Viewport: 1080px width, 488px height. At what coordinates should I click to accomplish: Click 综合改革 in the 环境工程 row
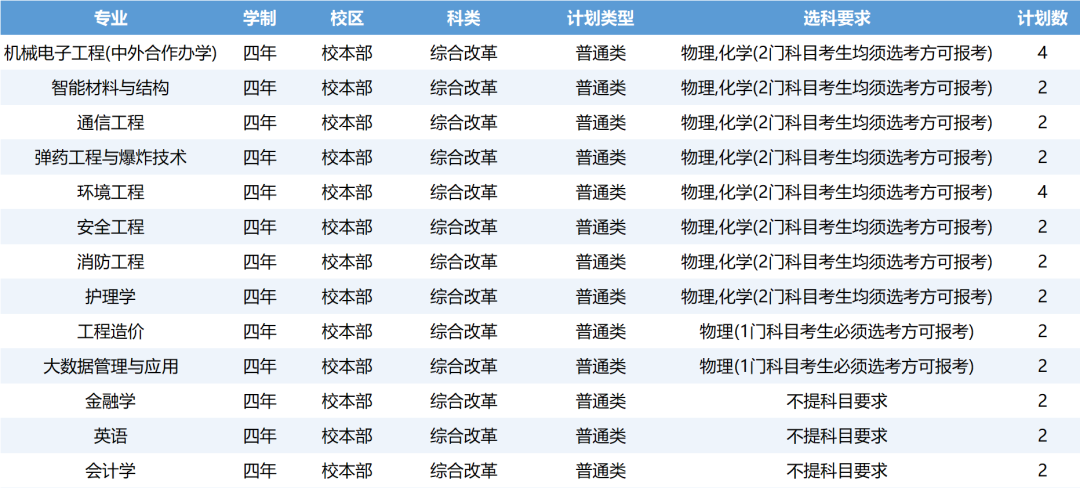[464, 192]
